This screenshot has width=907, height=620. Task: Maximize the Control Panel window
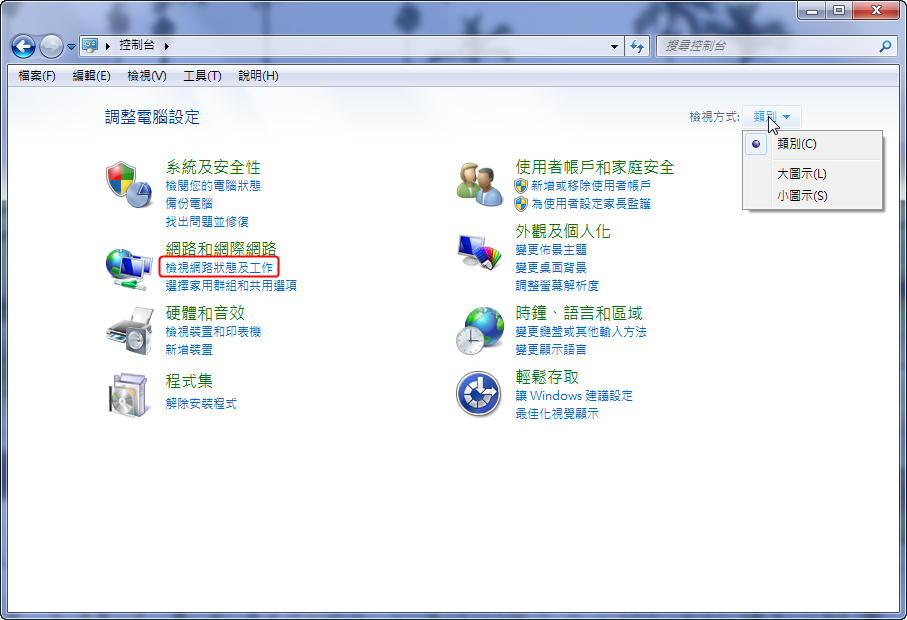839,10
